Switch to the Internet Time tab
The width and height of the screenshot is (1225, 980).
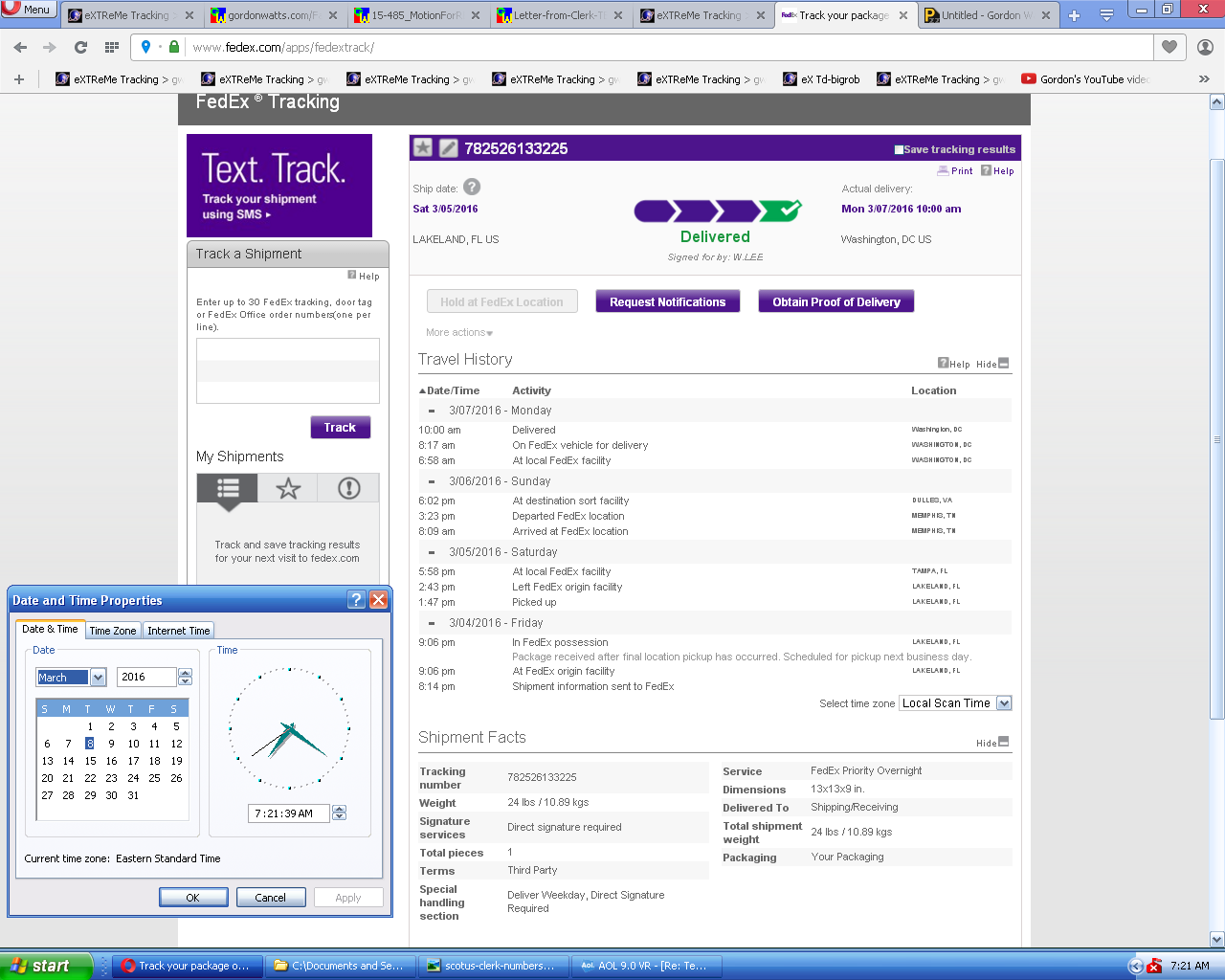click(x=178, y=631)
